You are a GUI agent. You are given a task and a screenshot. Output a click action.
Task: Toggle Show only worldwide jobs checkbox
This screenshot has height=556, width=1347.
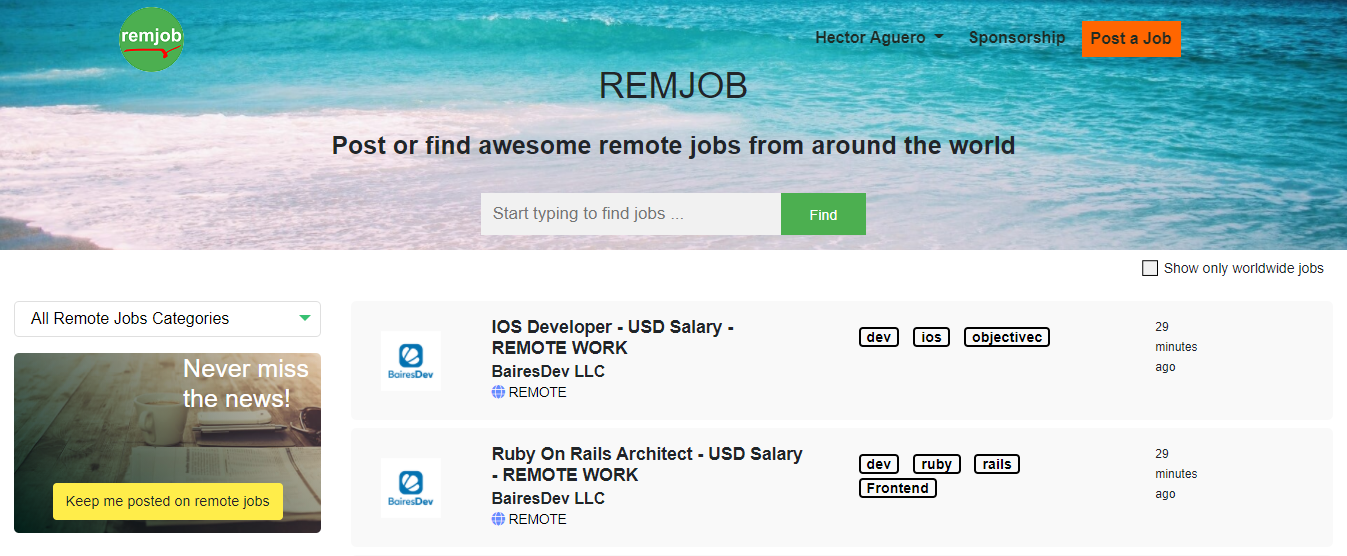tap(1150, 268)
